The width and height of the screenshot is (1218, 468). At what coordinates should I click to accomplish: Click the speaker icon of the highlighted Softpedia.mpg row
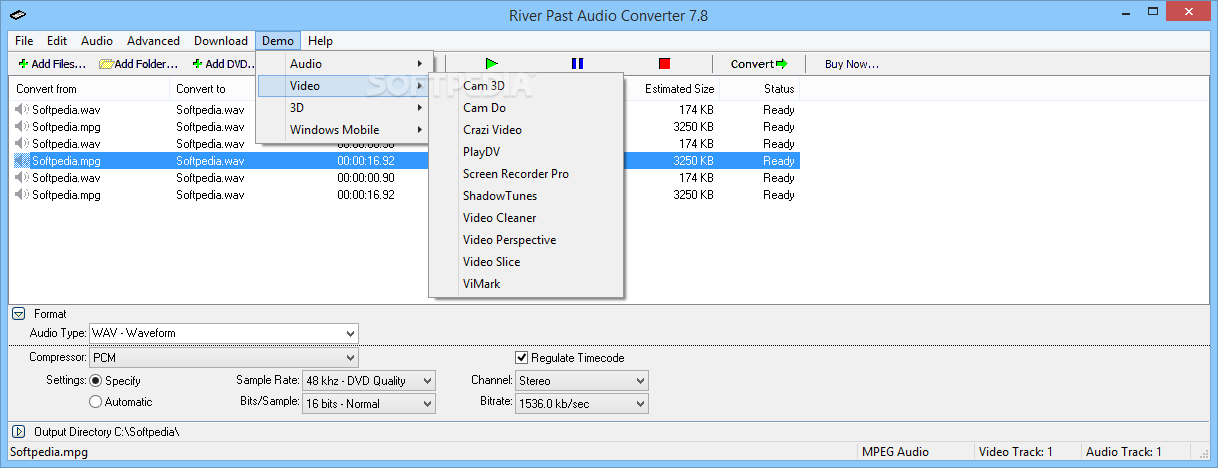pos(22,161)
